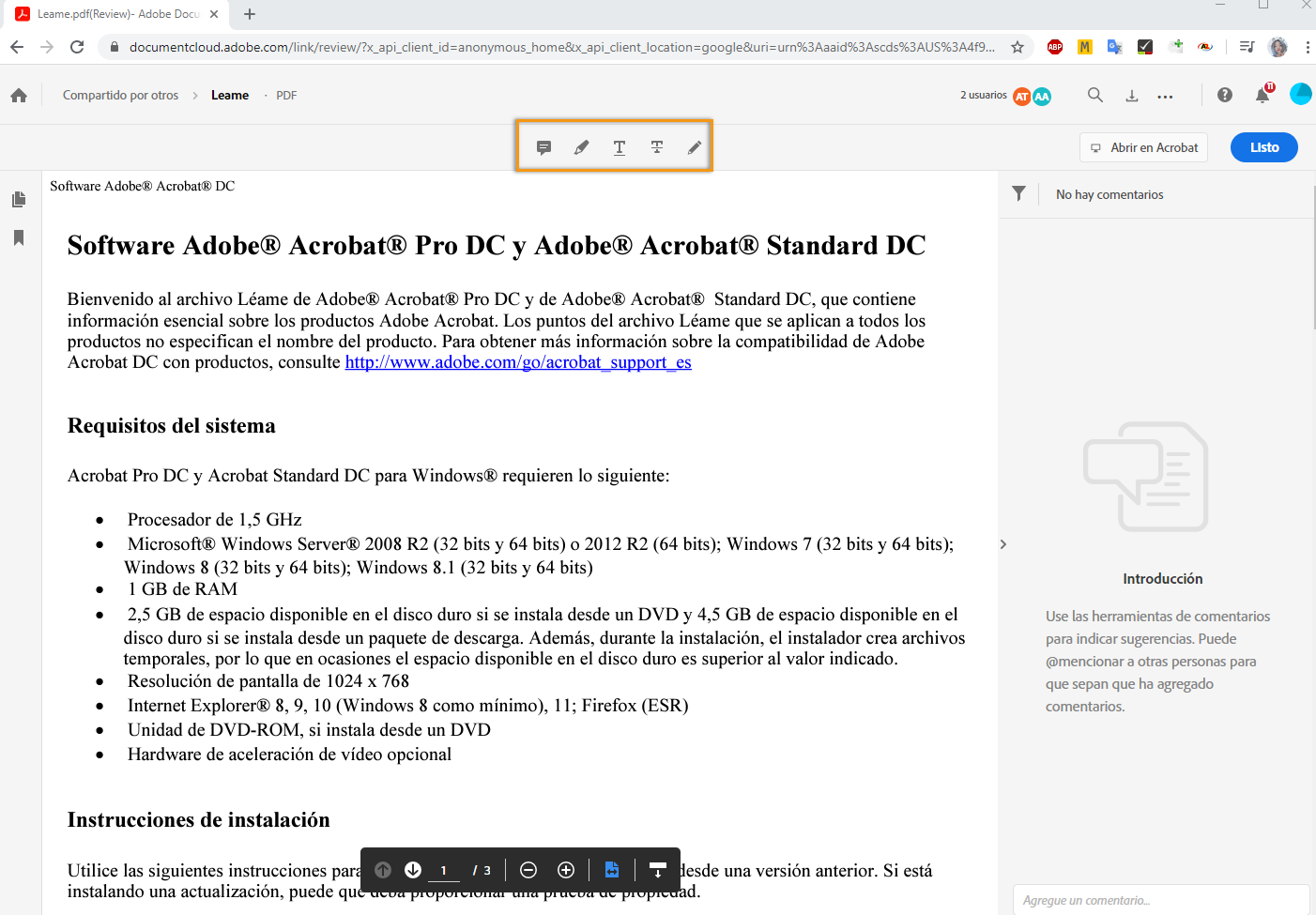
Task: Open the page thumbnails panel
Action: coord(21,198)
